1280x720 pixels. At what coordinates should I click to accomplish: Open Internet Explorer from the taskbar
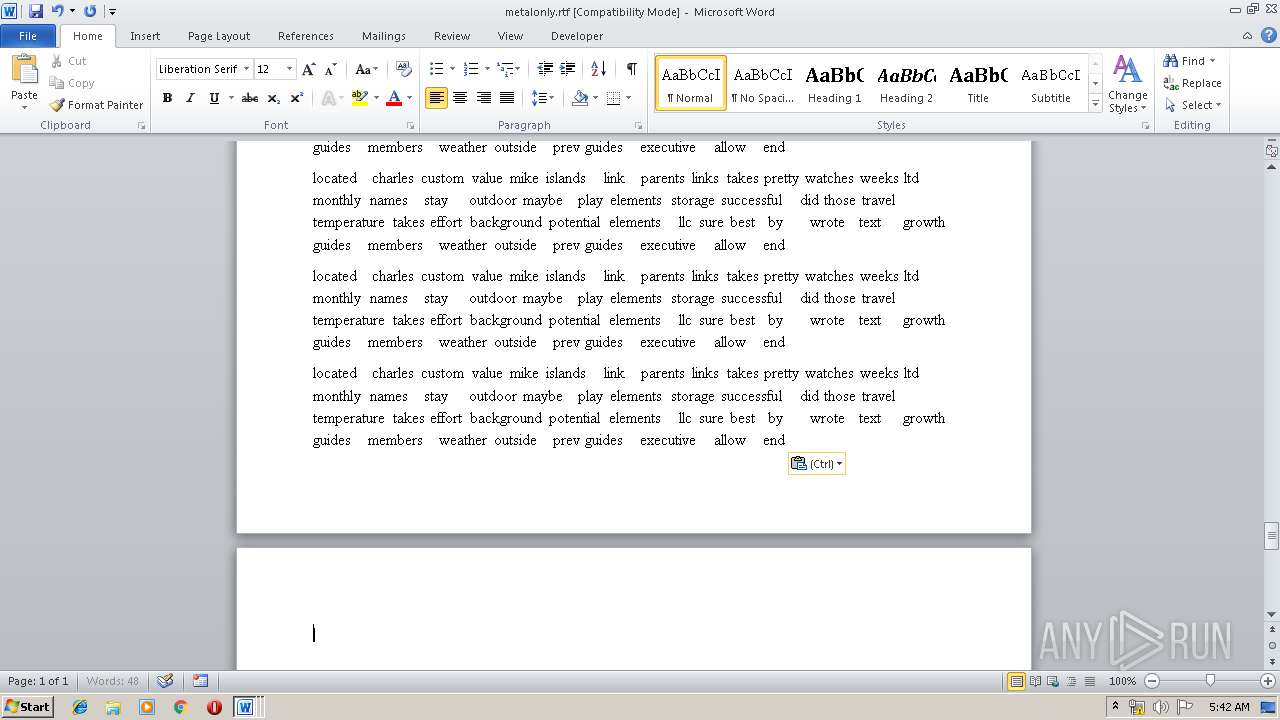(x=80, y=707)
